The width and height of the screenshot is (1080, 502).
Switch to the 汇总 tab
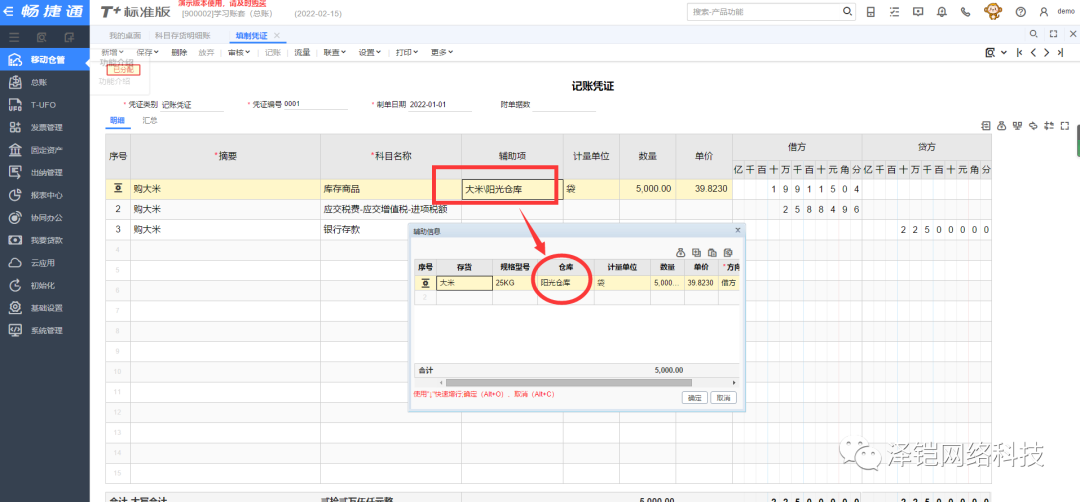point(150,120)
